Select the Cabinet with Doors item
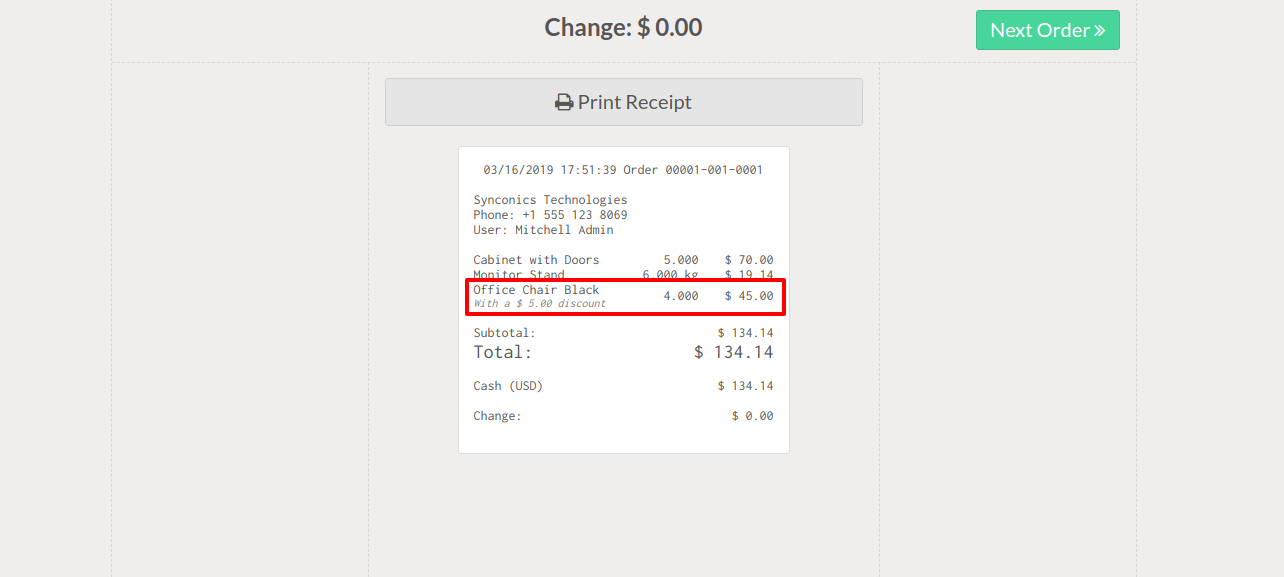The image size is (1284, 577). click(536, 260)
